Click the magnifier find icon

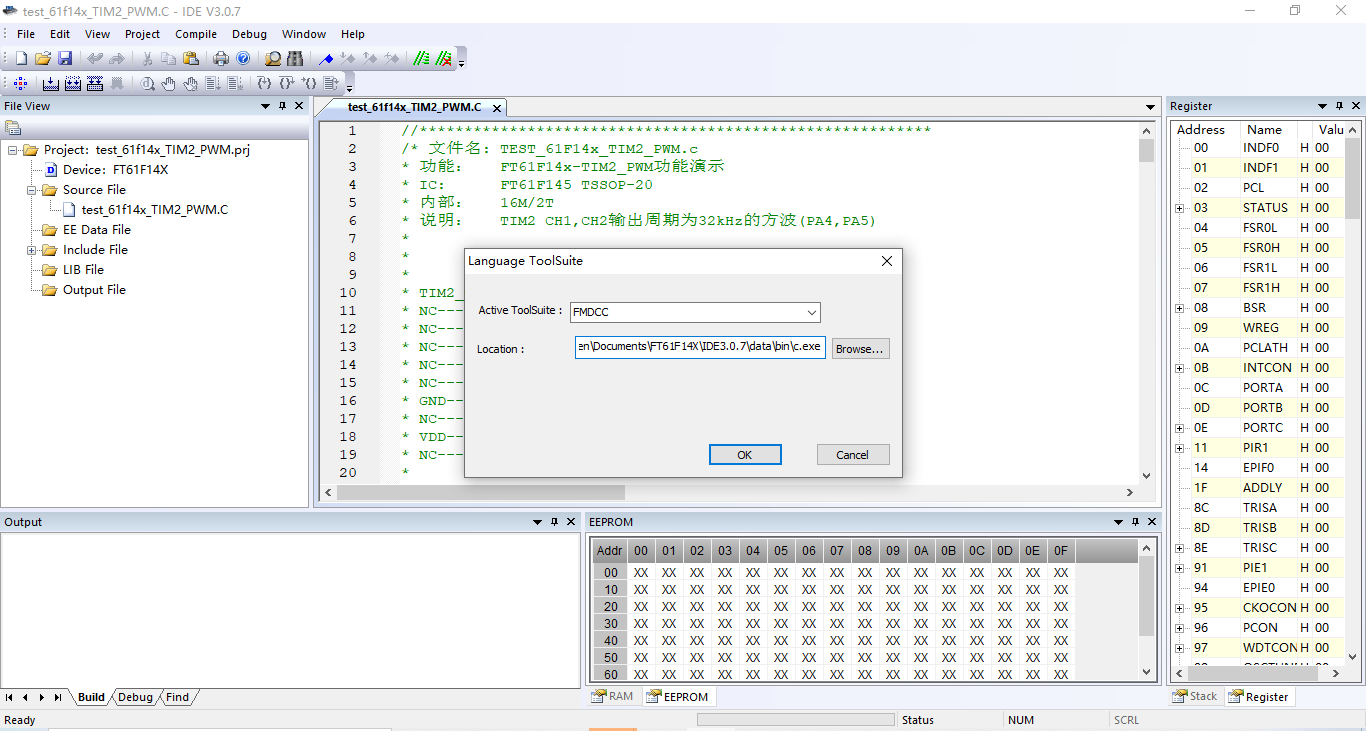coord(273,59)
